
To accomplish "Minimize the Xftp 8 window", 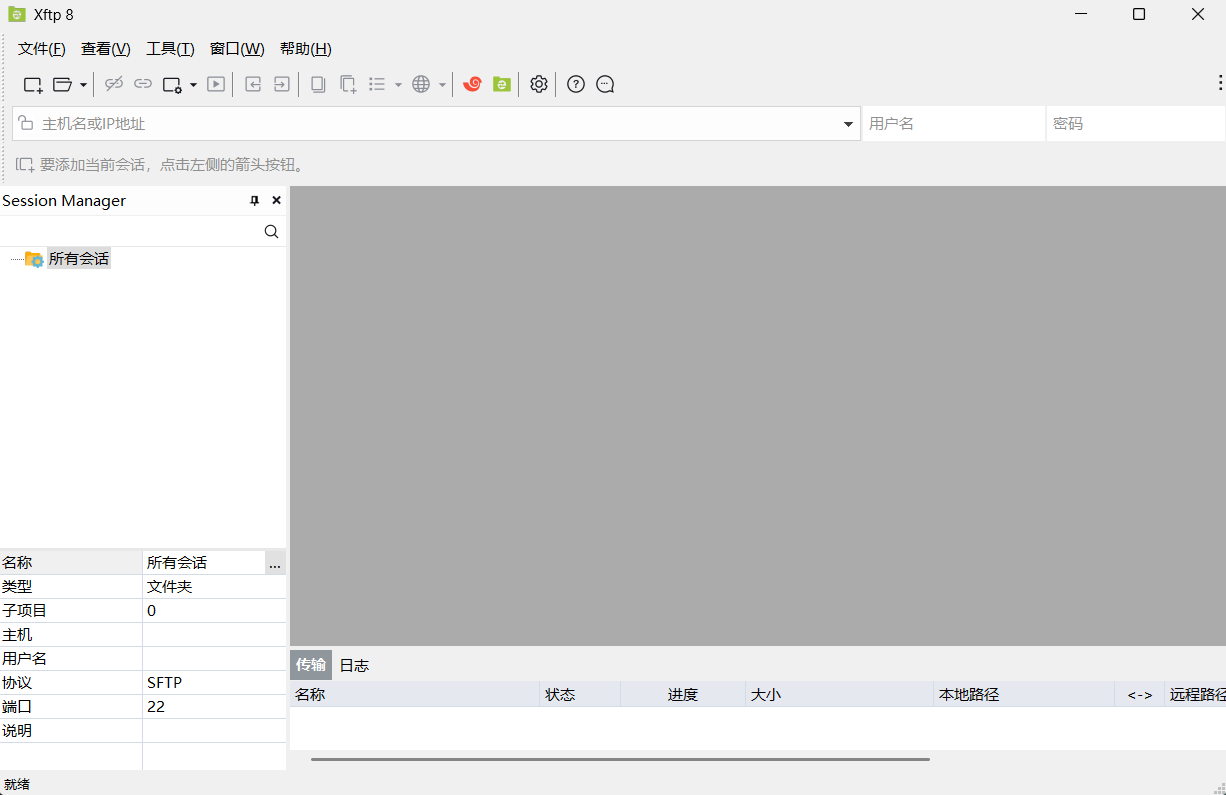I will pyautogui.click(x=1081, y=14).
